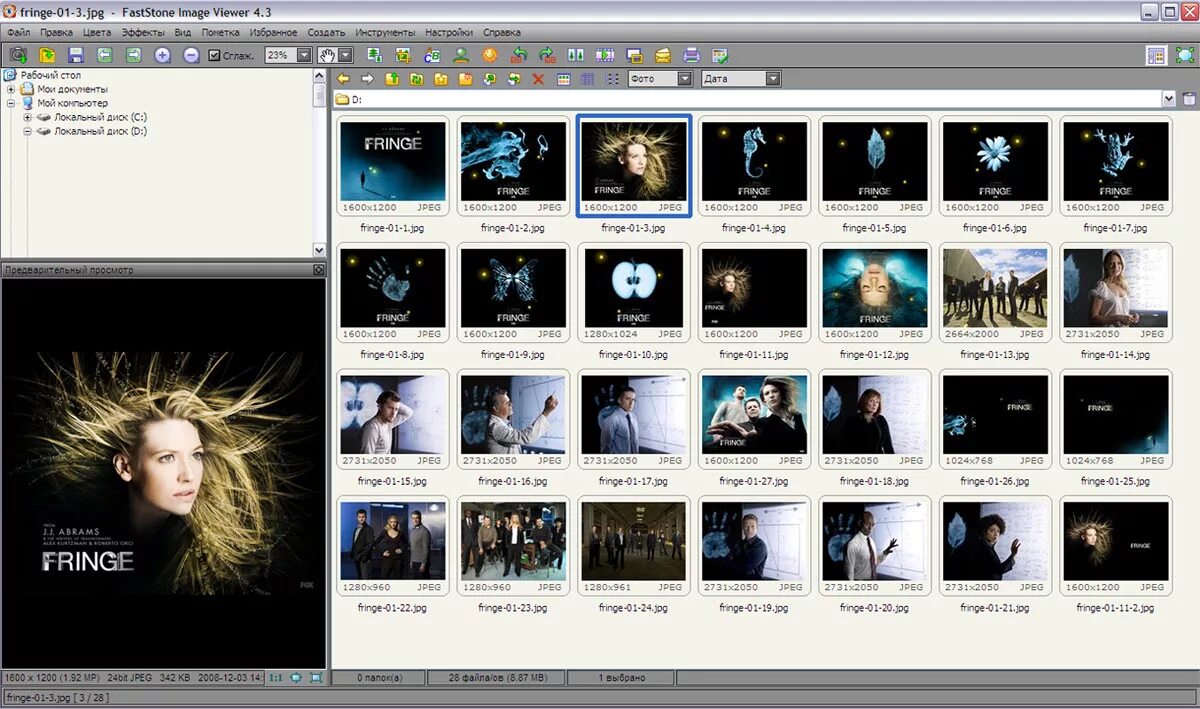Open the draw board text tool
The width and height of the screenshot is (1200, 709).
click(432, 55)
